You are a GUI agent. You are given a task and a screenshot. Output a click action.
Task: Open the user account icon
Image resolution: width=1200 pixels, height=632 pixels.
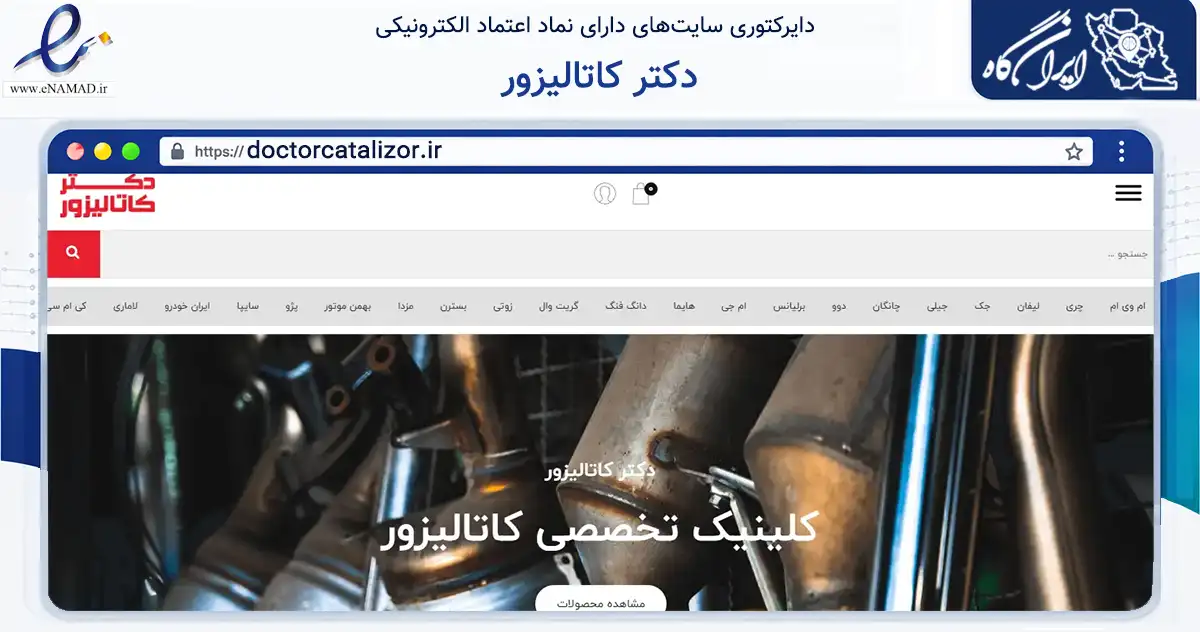[x=605, y=193]
